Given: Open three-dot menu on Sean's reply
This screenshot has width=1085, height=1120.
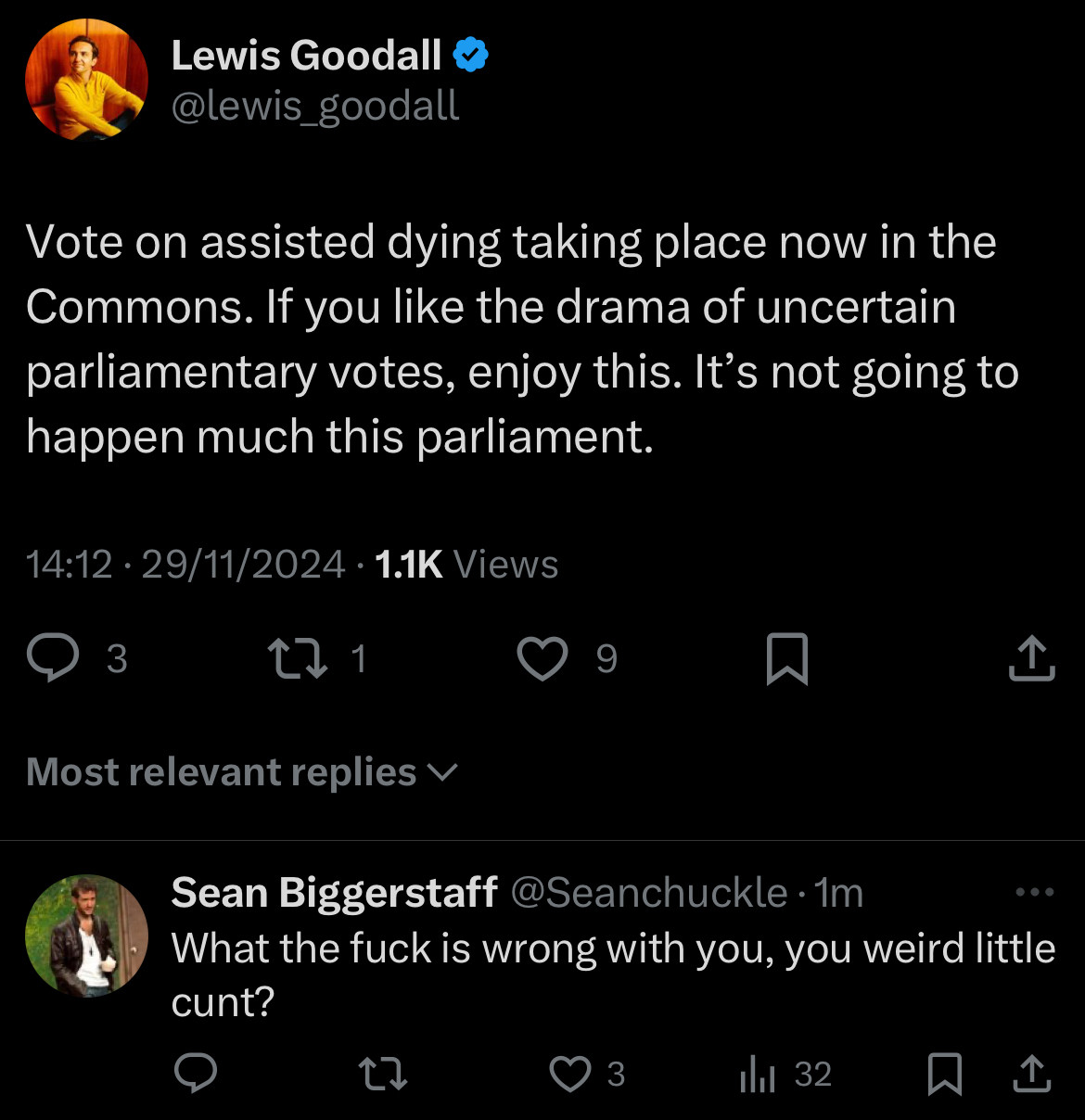Looking at the screenshot, I should click(x=1035, y=892).
